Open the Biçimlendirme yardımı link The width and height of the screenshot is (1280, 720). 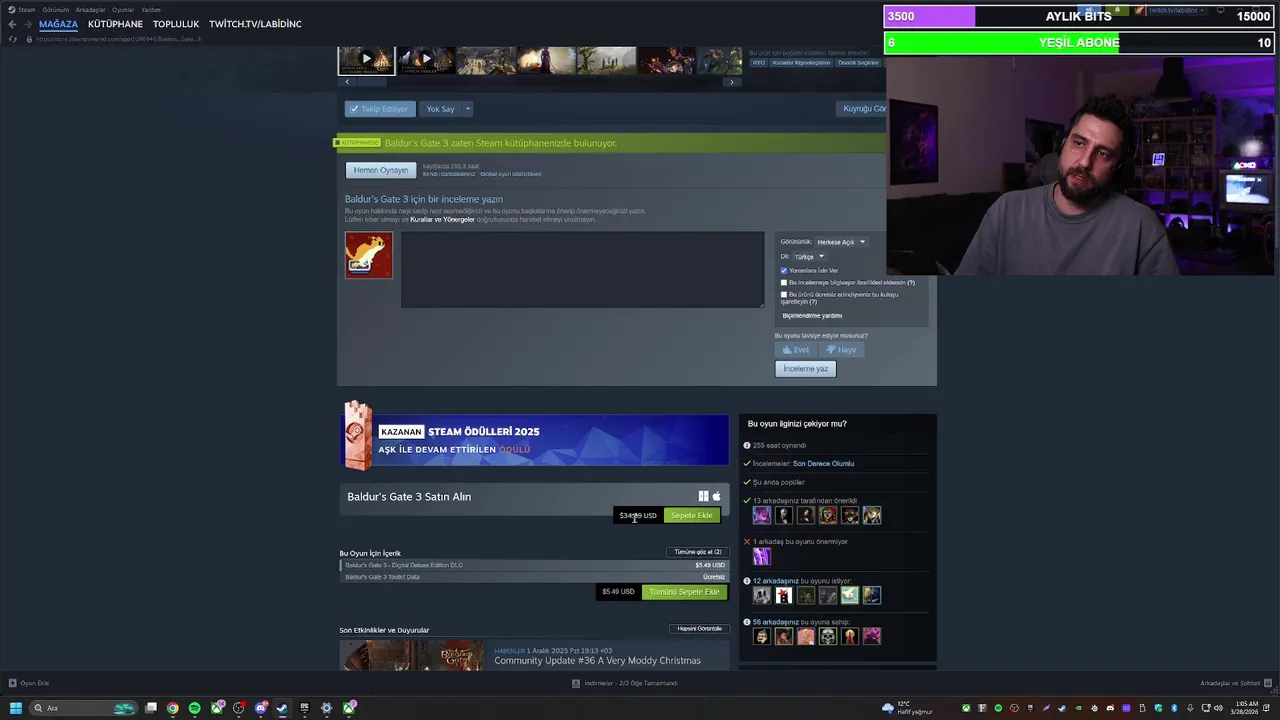pos(812,316)
